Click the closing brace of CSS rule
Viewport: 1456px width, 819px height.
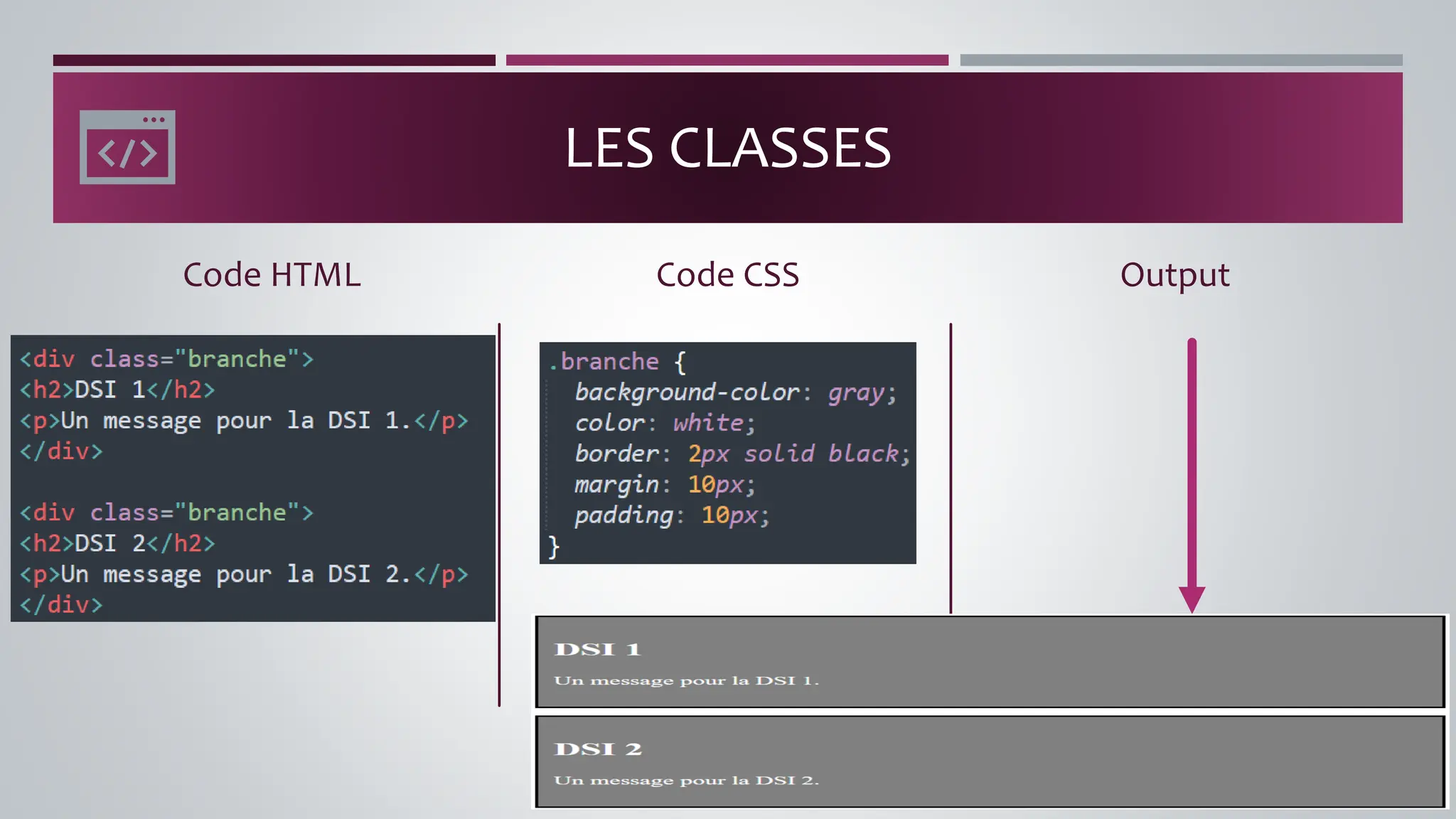(x=554, y=547)
